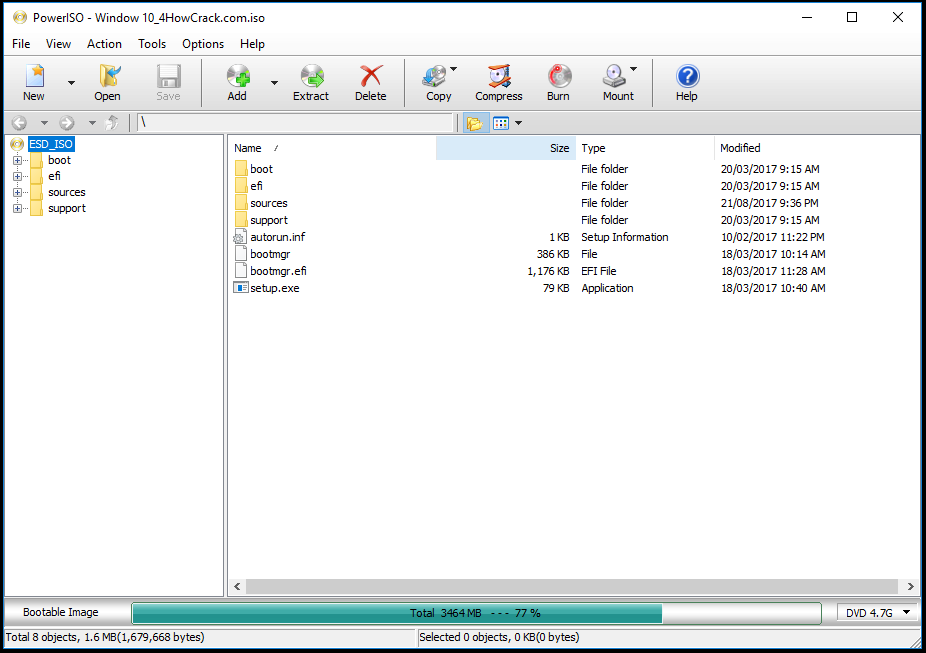Click the 1,176 KB size cell

(x=548, y=272)
